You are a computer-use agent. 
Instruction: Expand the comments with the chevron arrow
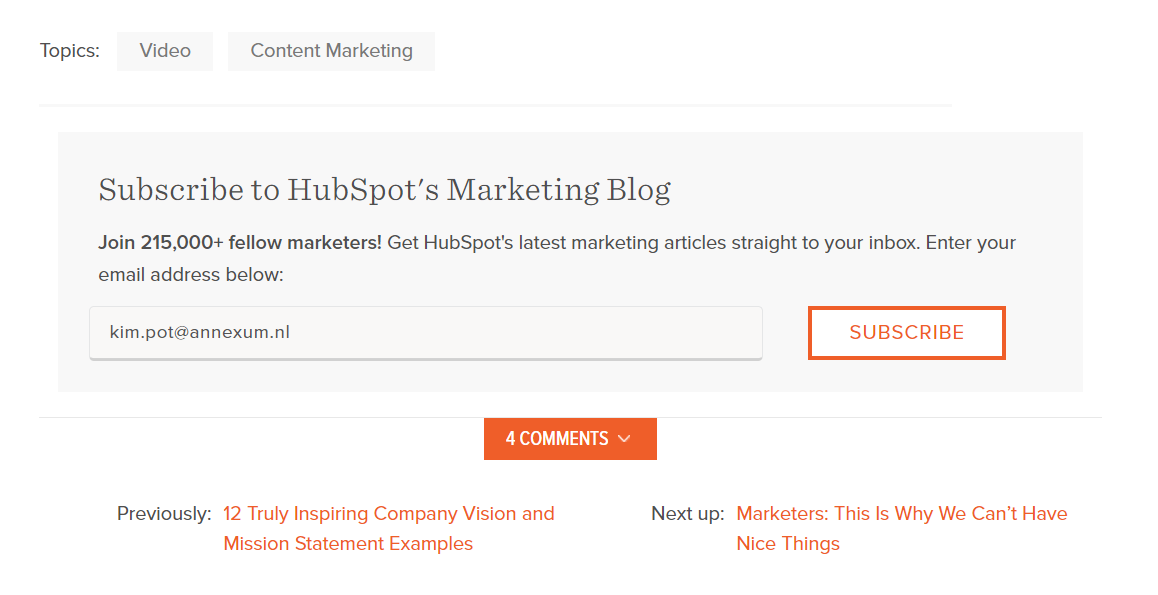click(x=624, y=439)
